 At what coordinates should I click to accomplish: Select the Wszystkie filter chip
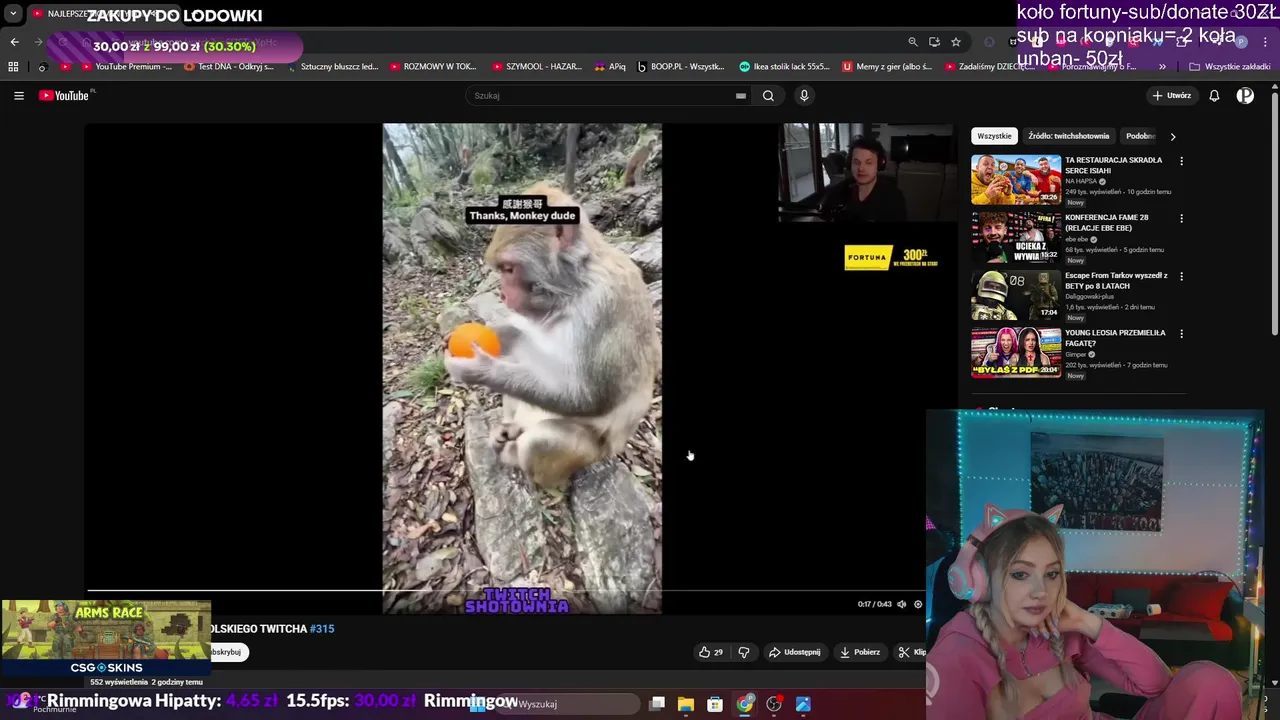tap(994, 136)
